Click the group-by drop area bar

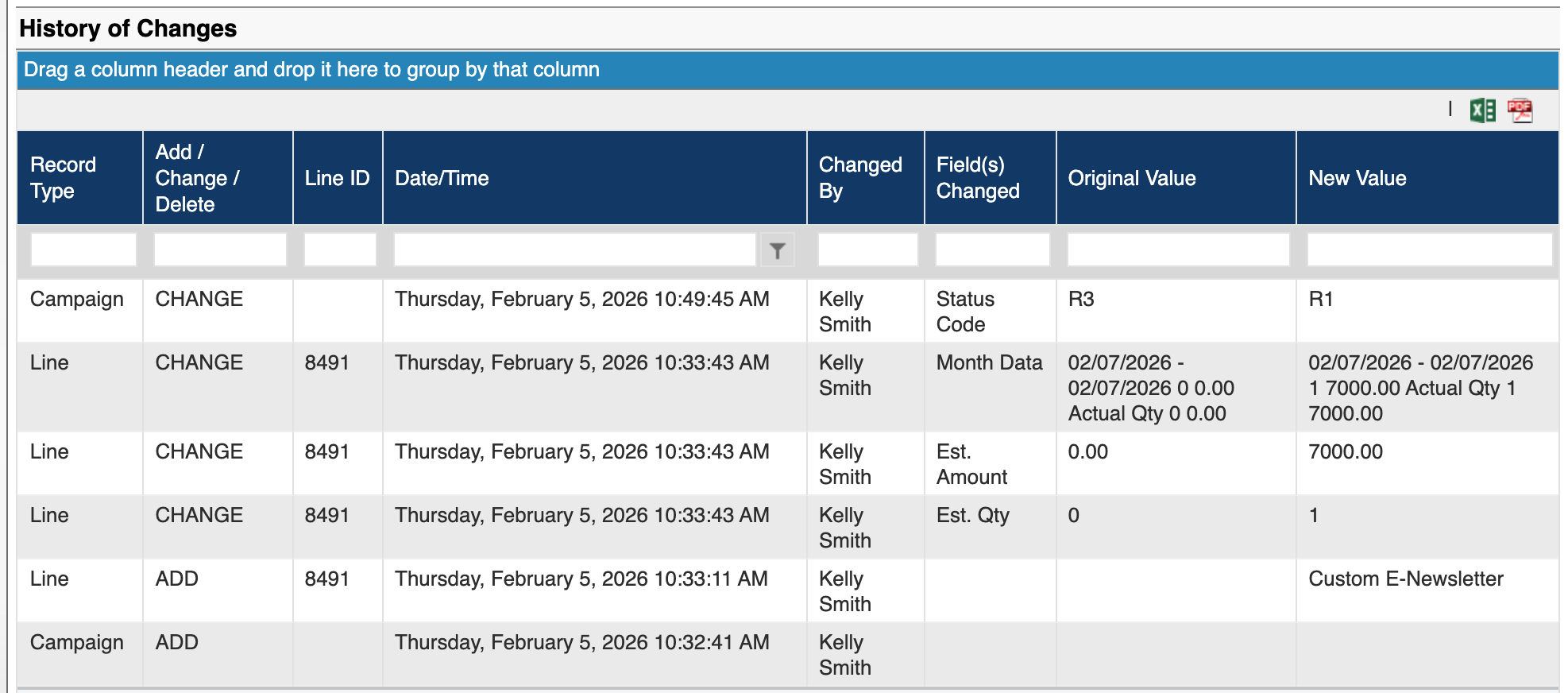point(786,70)
